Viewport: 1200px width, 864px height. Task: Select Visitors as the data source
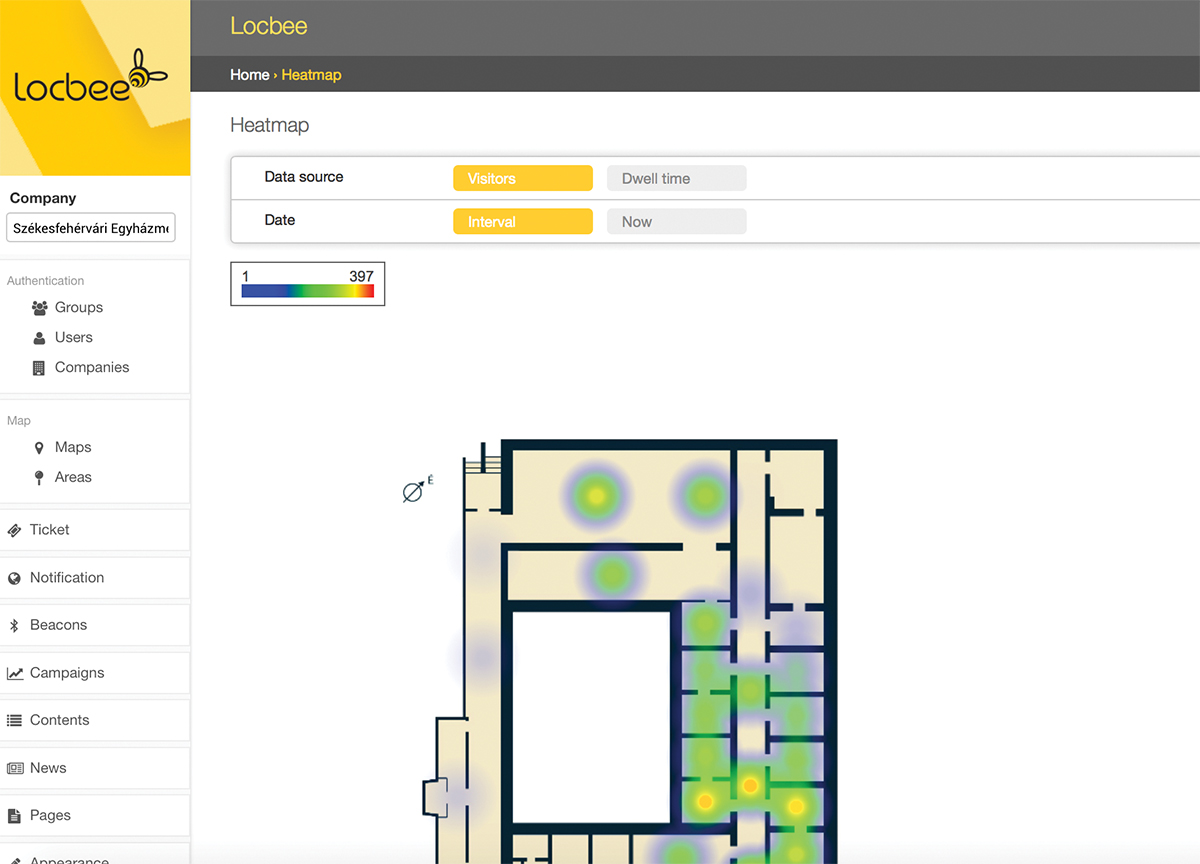[x=522, y=179]
